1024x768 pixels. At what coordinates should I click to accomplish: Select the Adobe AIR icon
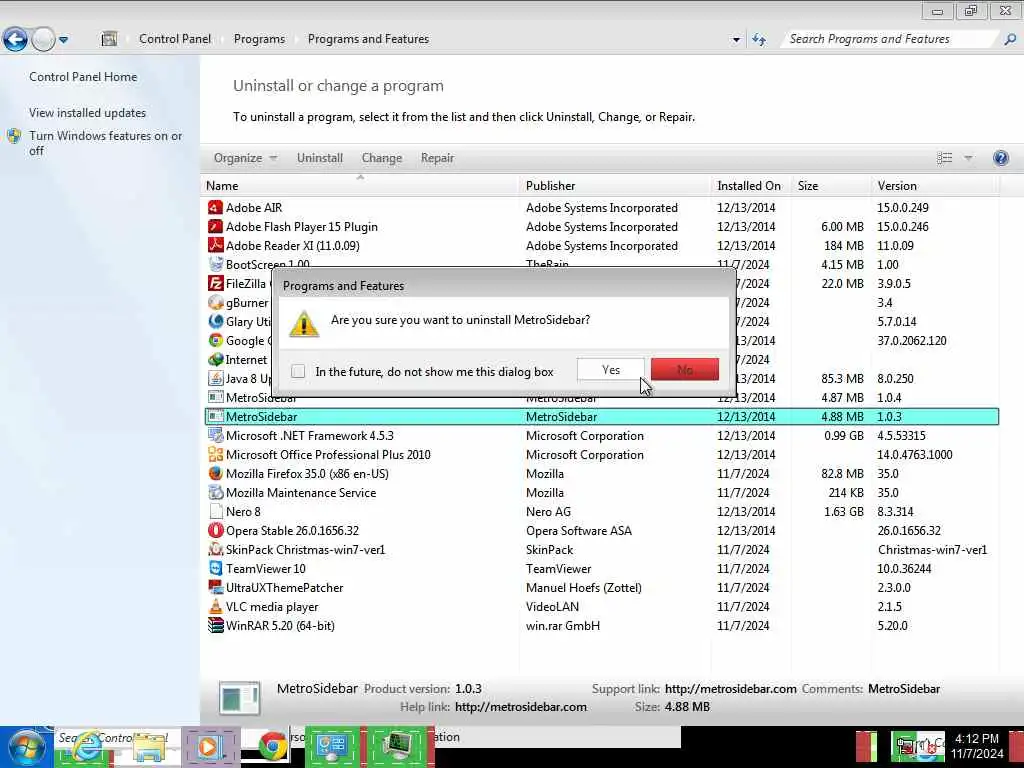tap(216, 208)
